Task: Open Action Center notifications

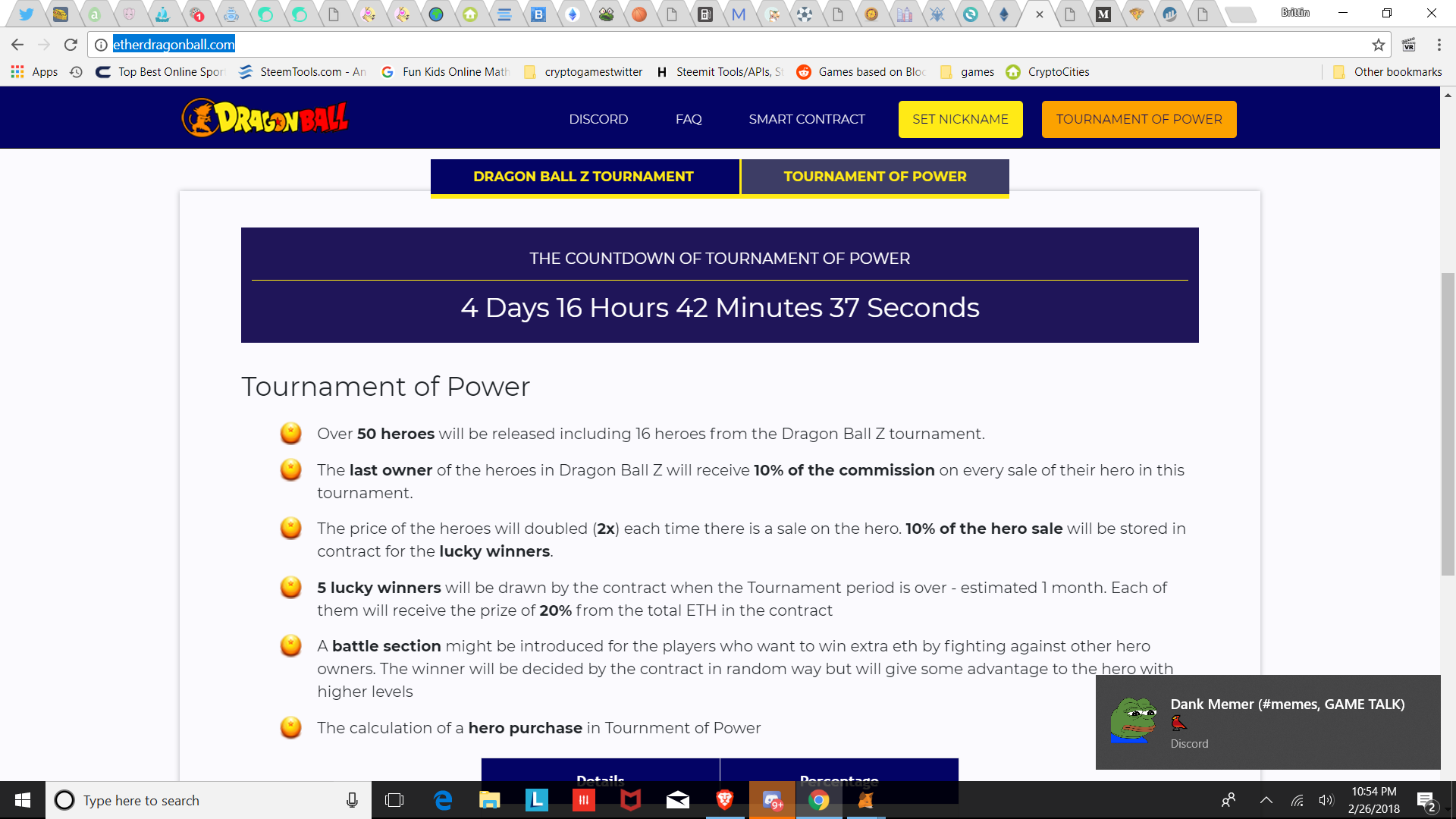Action: (1426, 800)
